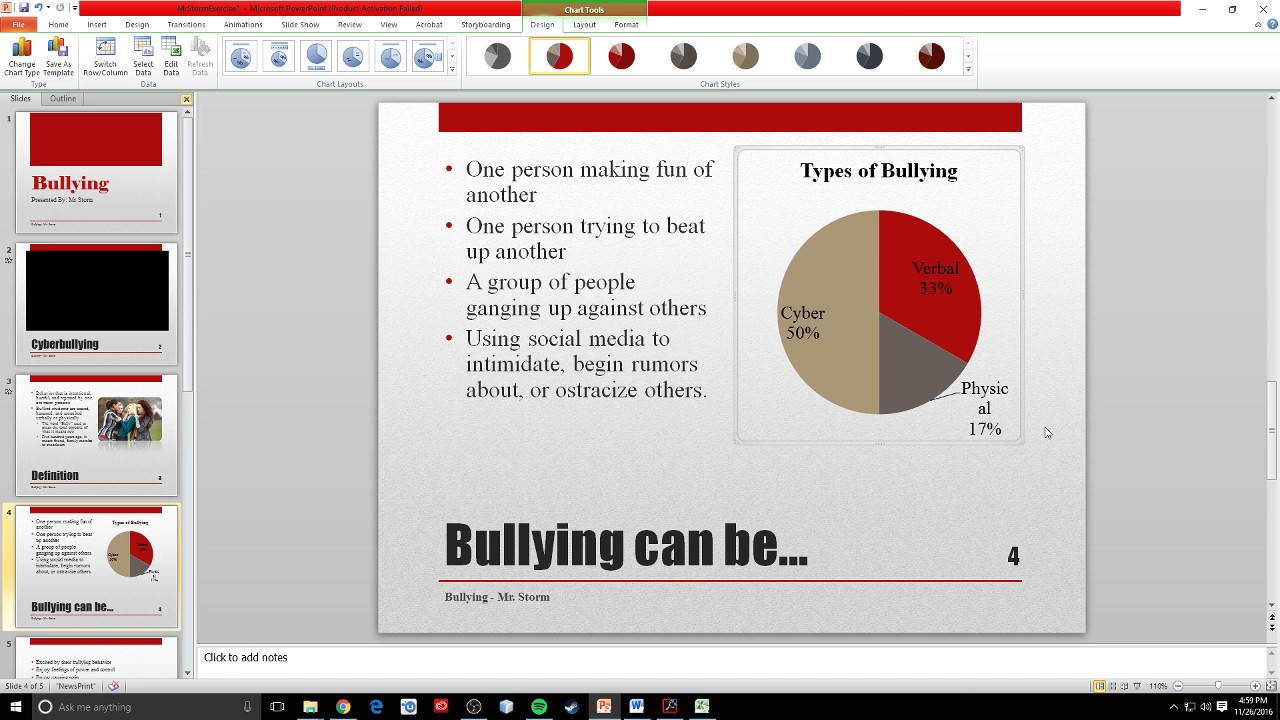Image resolution: width=1280 pixels, height=720 pixels.
Task: Open Chrome from the taskbar
Action: (343, 707)
